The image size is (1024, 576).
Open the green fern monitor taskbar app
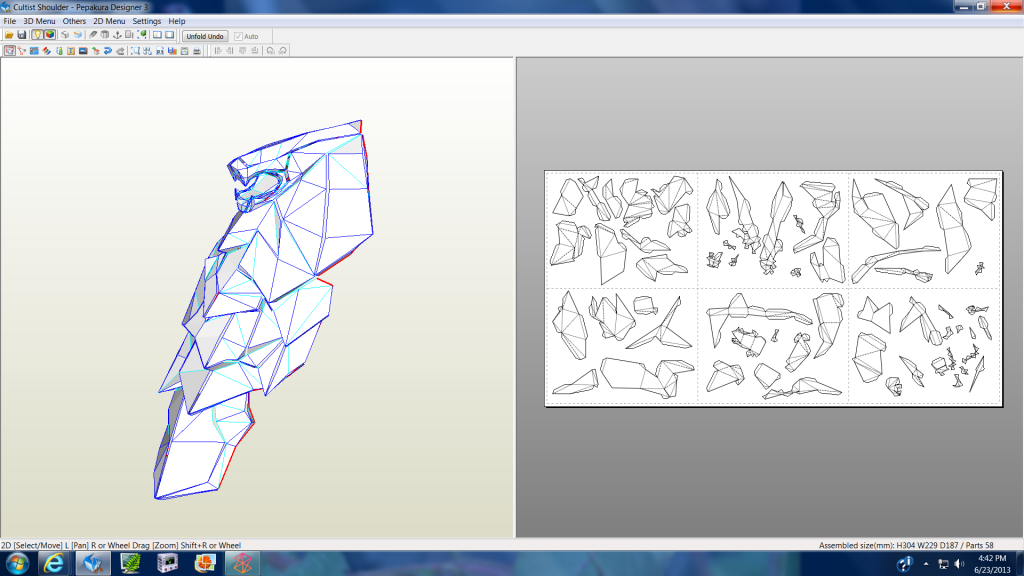(131, 564)
